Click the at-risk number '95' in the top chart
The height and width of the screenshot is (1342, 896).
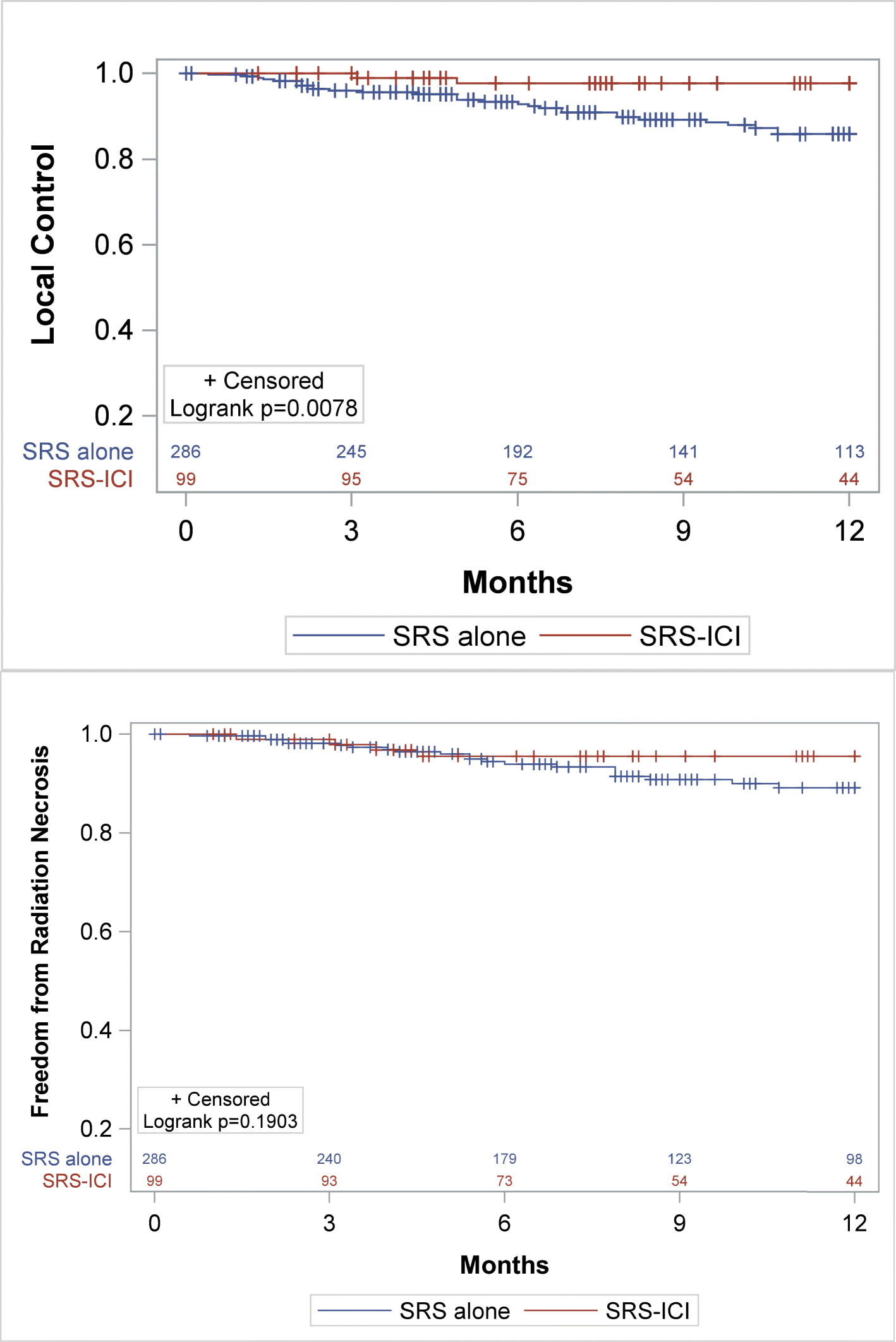[351, 479]
